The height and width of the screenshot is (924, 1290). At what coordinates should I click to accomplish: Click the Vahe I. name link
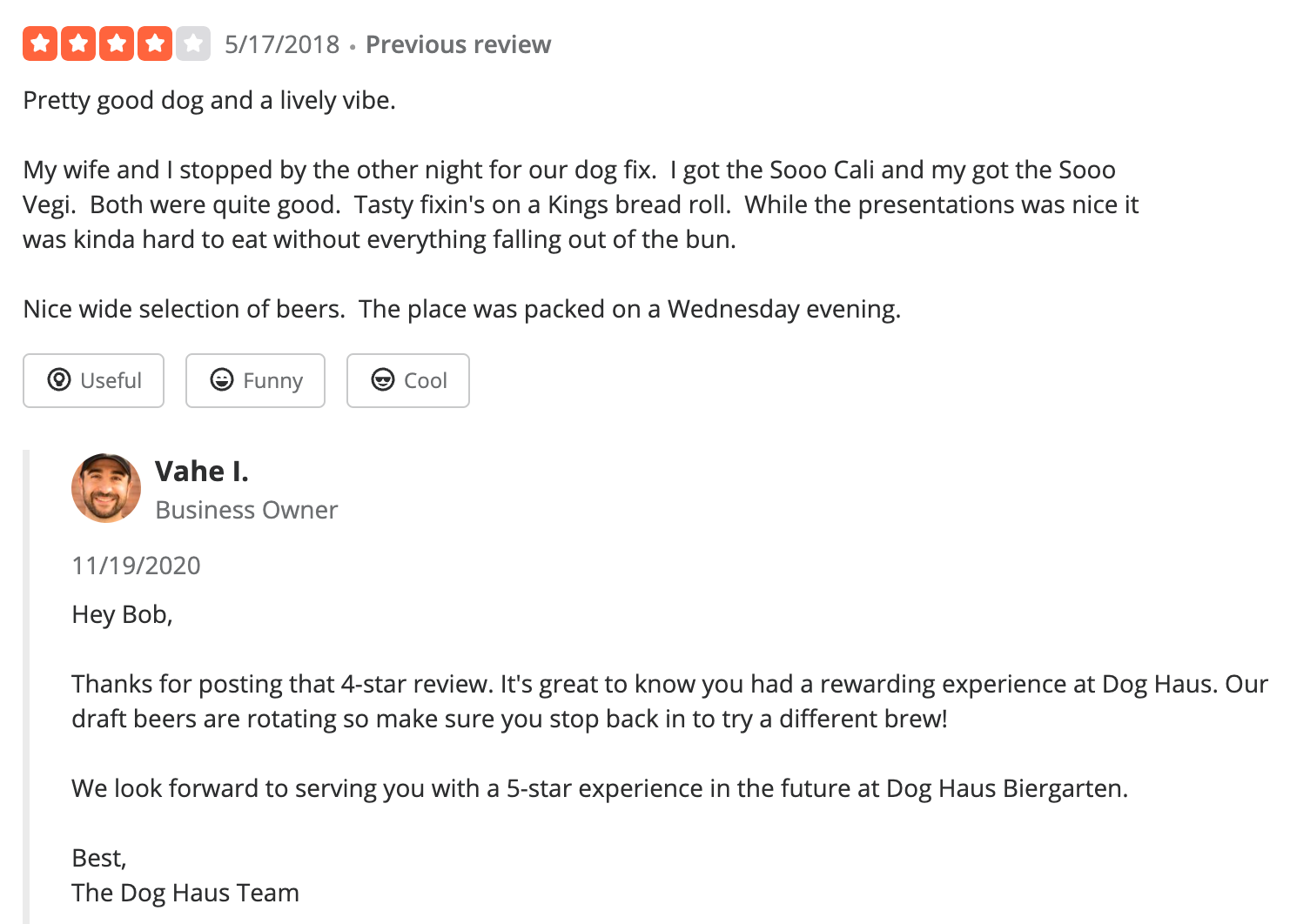[x=202, y=472]
